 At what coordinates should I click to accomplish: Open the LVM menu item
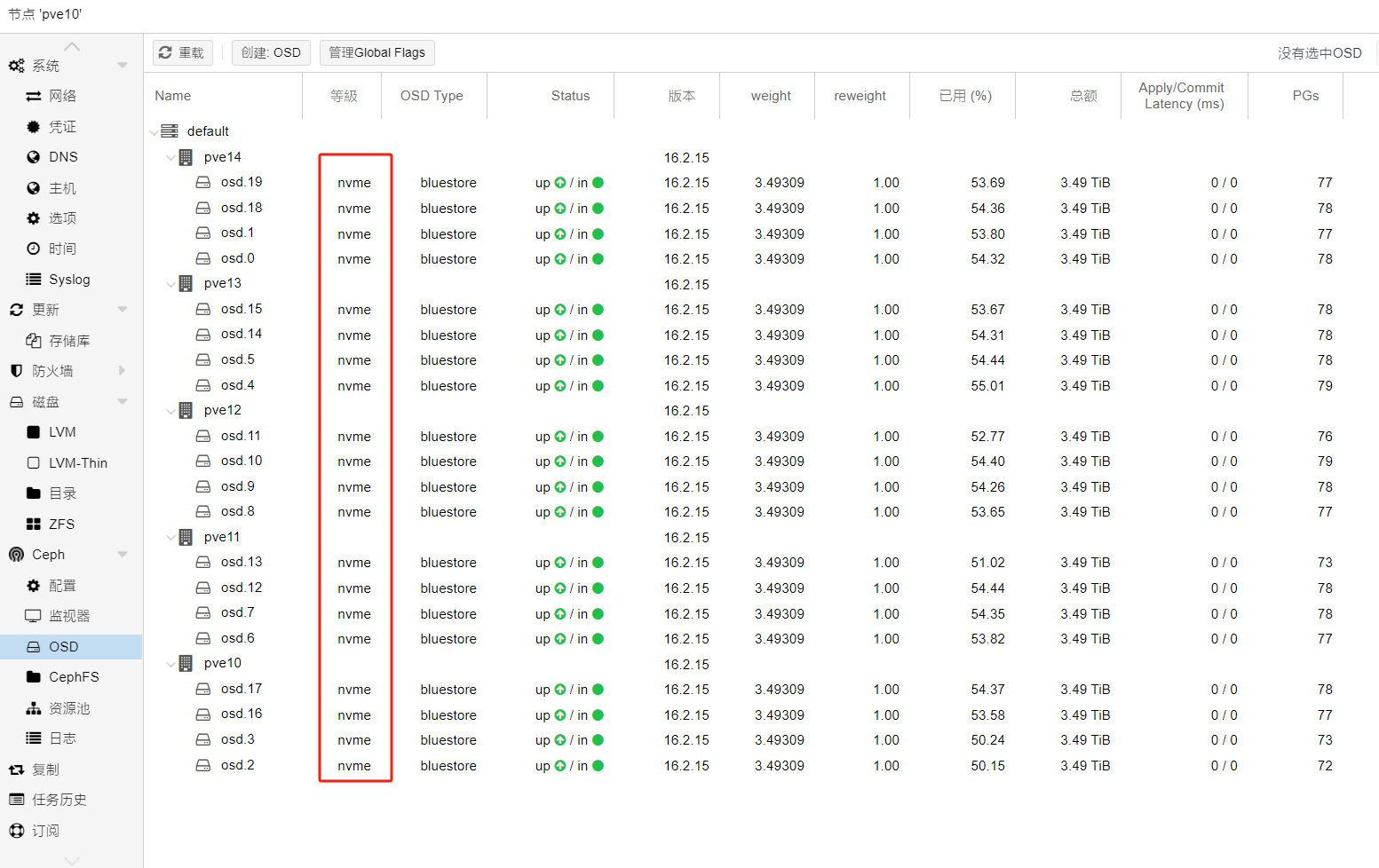pos(71,432)
